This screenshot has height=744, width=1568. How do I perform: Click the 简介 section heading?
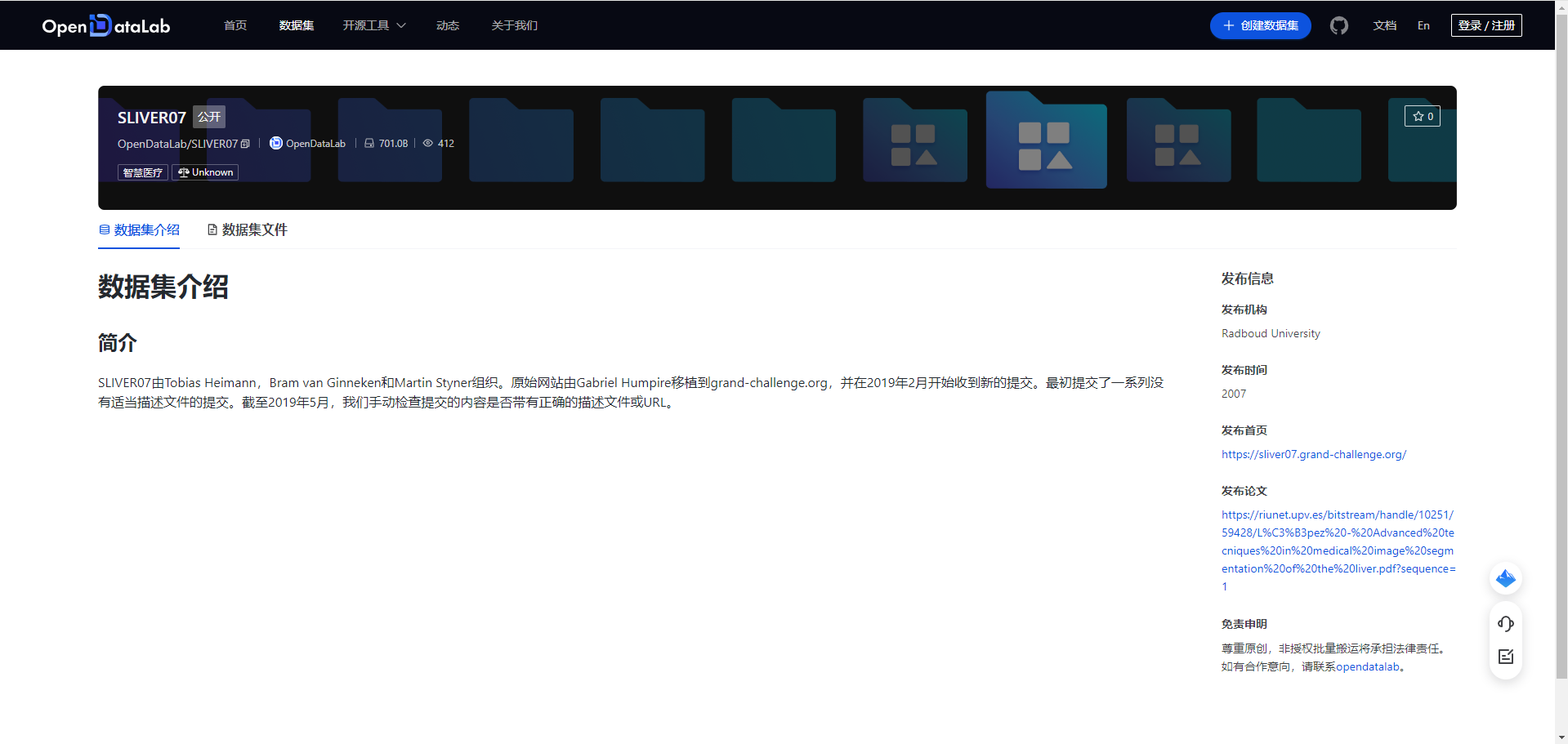pyautogui.click(x=118, y=342)
